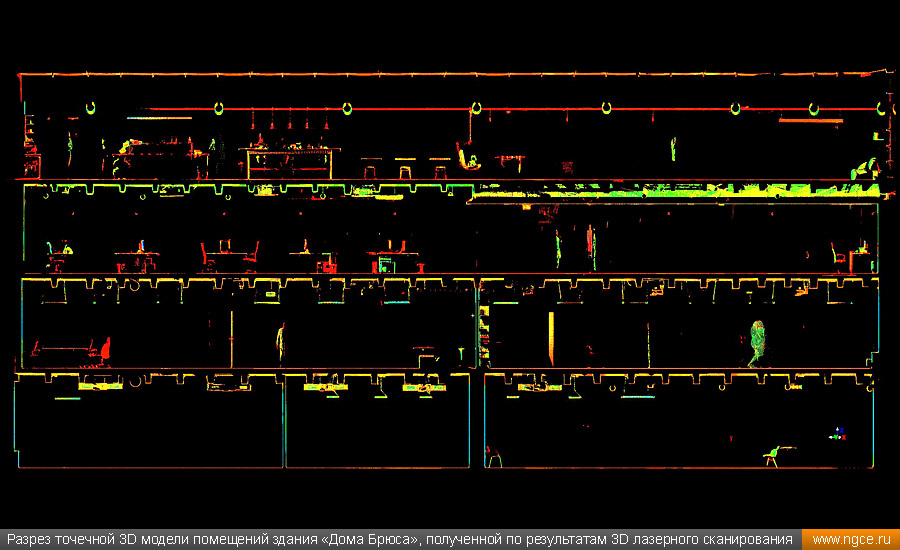Click caption text 'Разрез точечной 3D модели'

coord(98,540)
